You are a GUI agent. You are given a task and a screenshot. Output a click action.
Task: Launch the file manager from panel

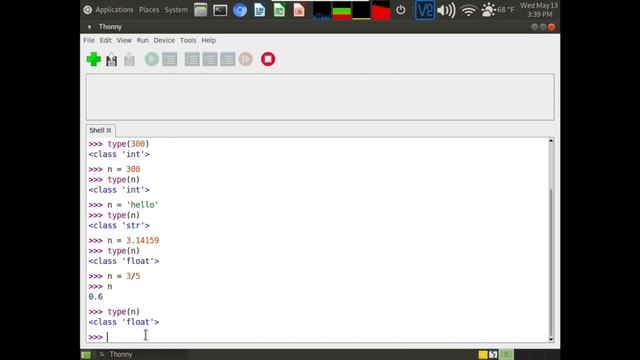200,10
